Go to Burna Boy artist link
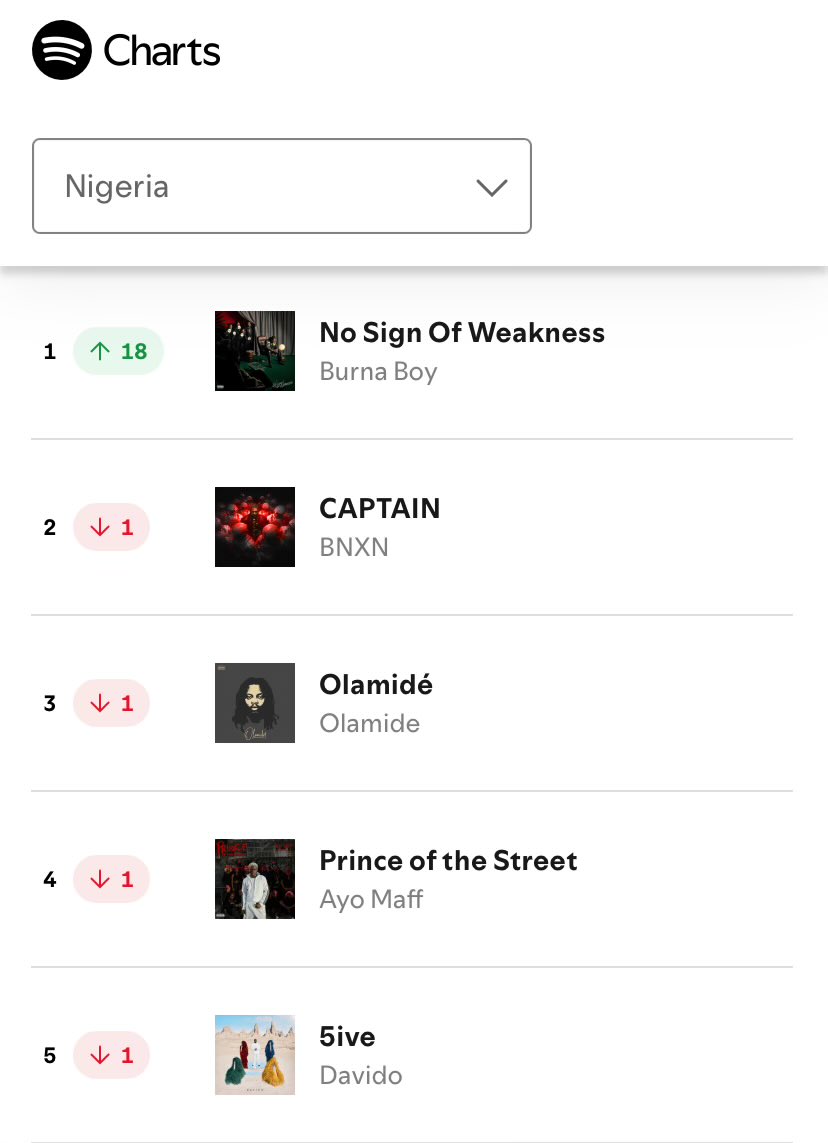828x1143 pixels. (x=378, y=372)
